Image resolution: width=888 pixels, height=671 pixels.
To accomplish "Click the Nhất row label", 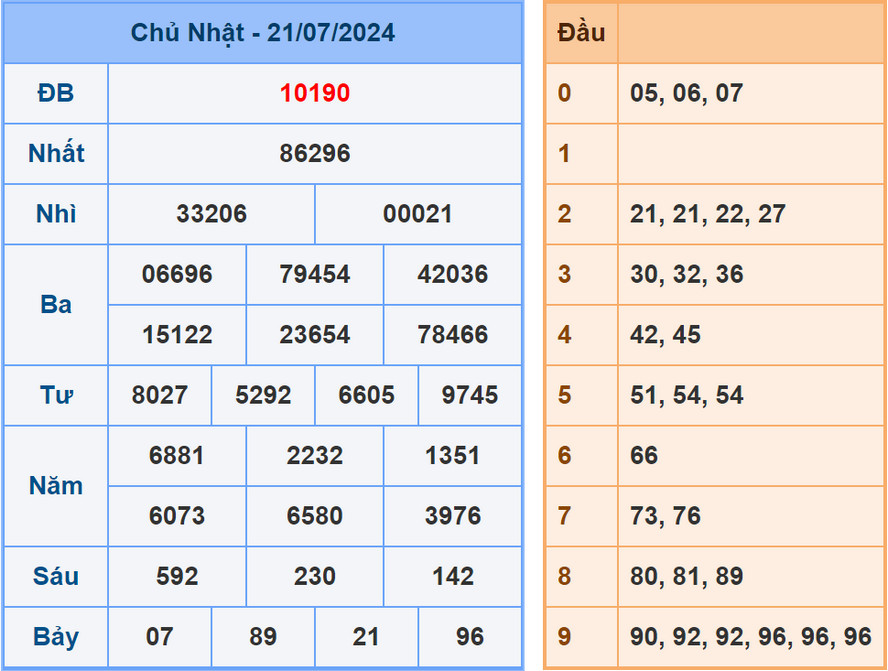I will [x=55, y=154].
